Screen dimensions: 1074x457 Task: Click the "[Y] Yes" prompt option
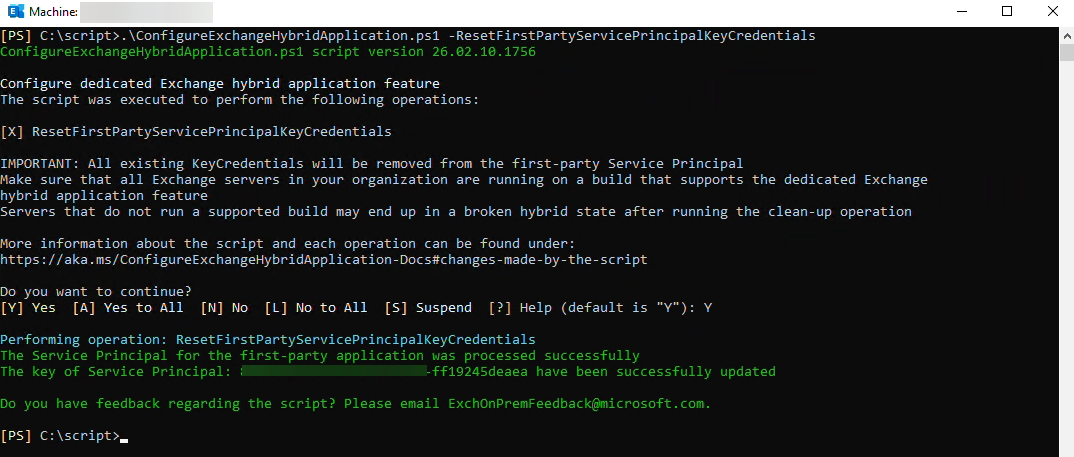pos(28,308)
